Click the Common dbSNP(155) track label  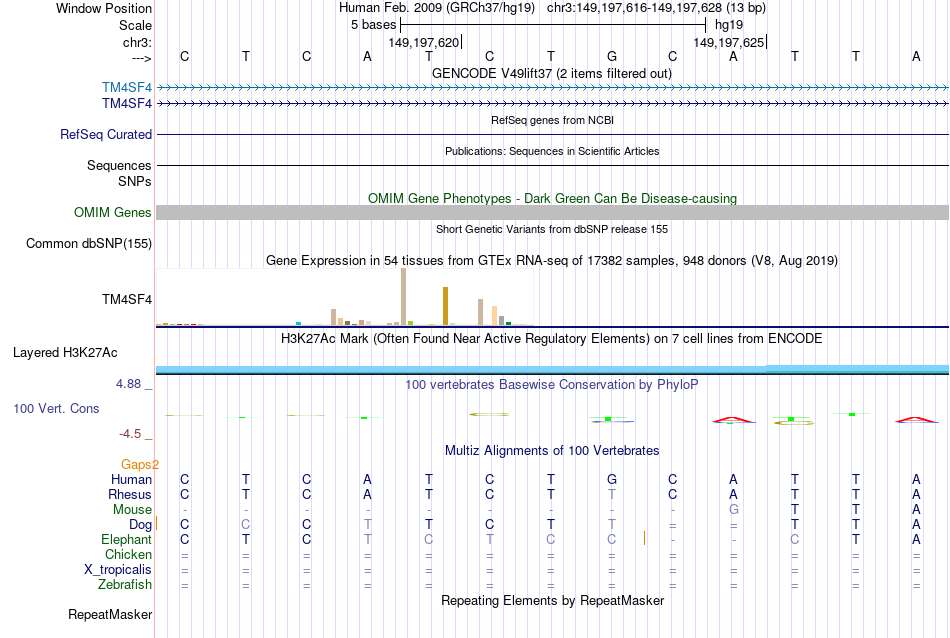tap(89, 244)
